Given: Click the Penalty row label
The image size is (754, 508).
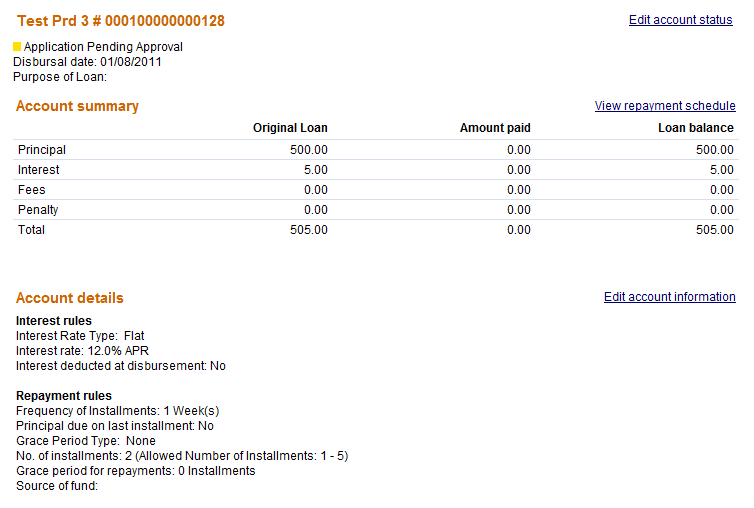Looking at the screenshot, I should click(38, 210).
